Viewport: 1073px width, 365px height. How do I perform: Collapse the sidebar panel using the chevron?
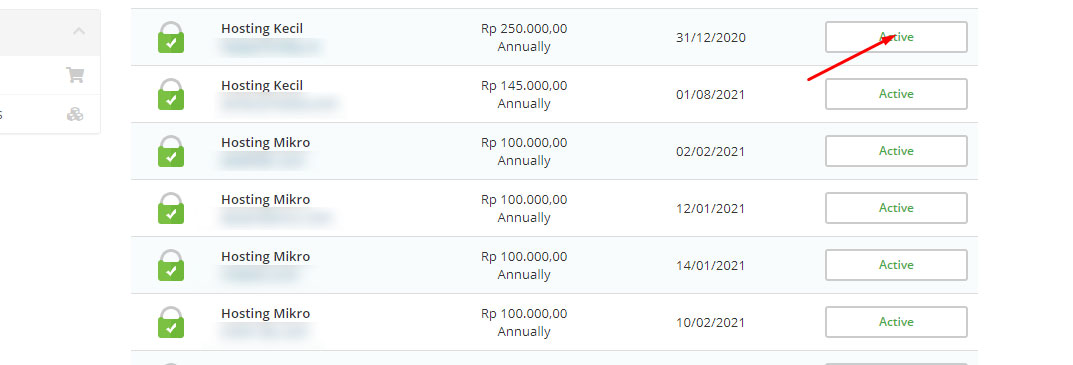click(79, 31)
